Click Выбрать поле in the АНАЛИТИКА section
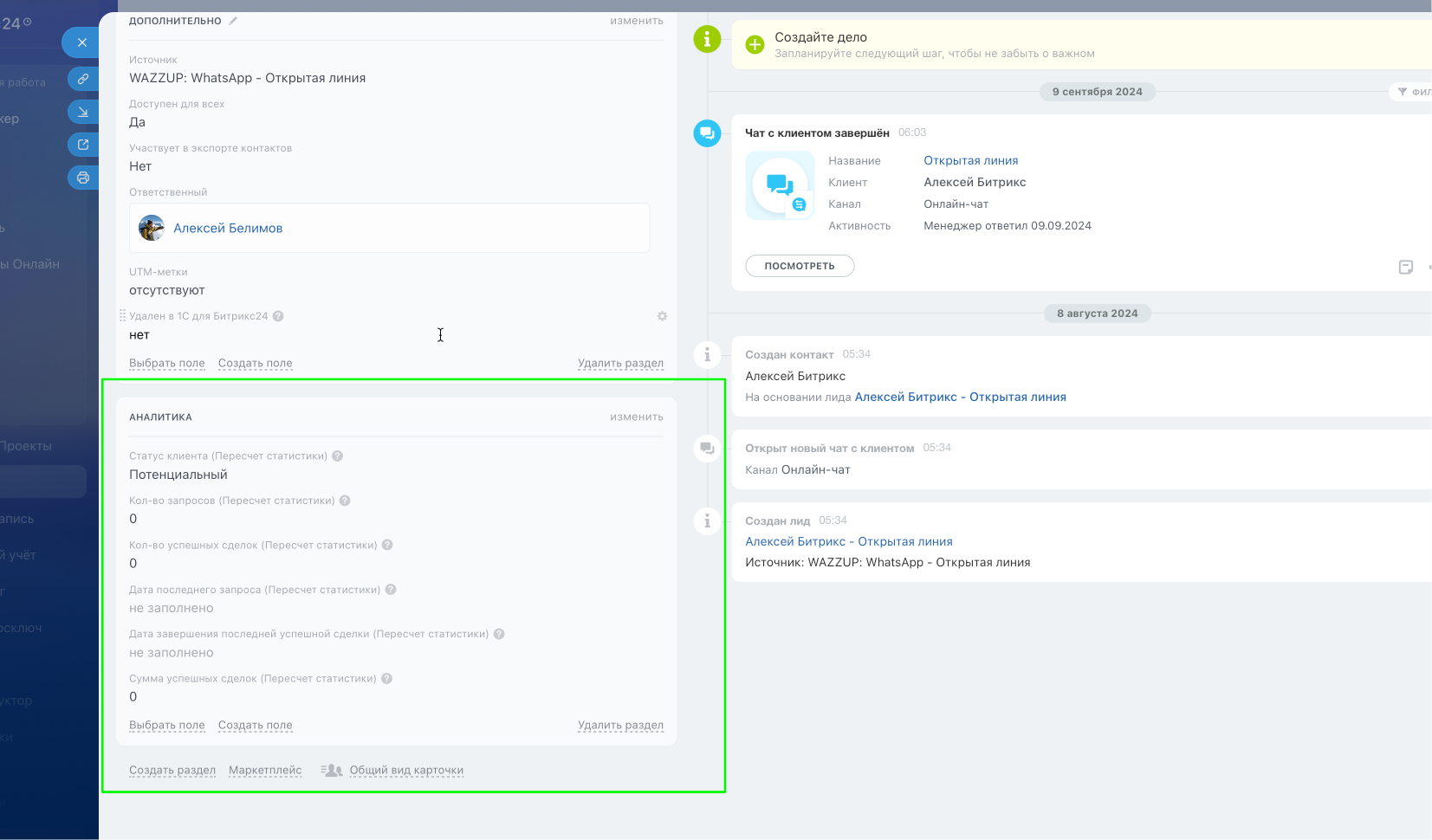This screenshot has height=840, width=1432. tap(167, 726)
